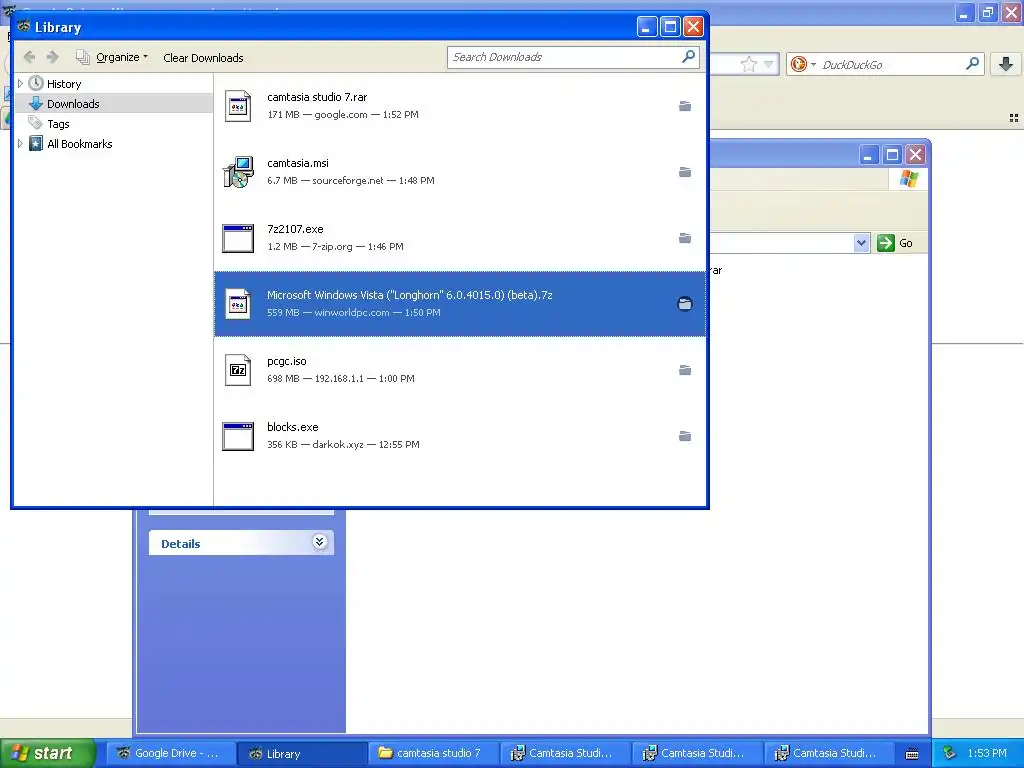1024x768 pixels.
Task: Open the address bar dropdown in Explorer window
Action: point(861,243)
